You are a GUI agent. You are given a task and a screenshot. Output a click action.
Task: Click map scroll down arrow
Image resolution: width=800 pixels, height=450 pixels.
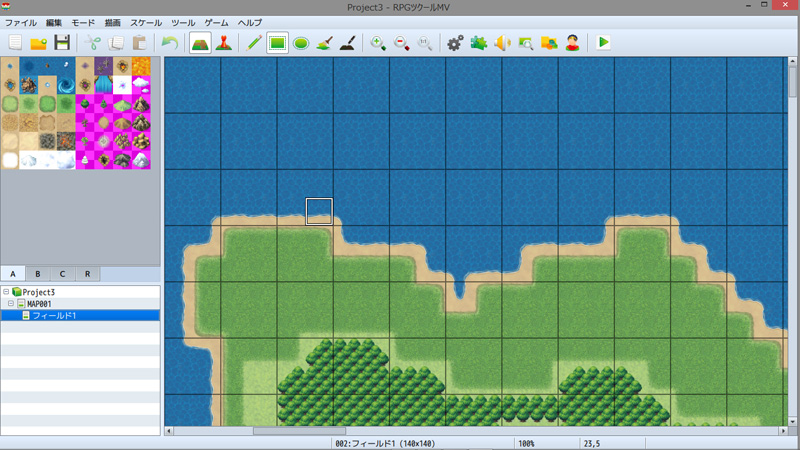point(792,422)
